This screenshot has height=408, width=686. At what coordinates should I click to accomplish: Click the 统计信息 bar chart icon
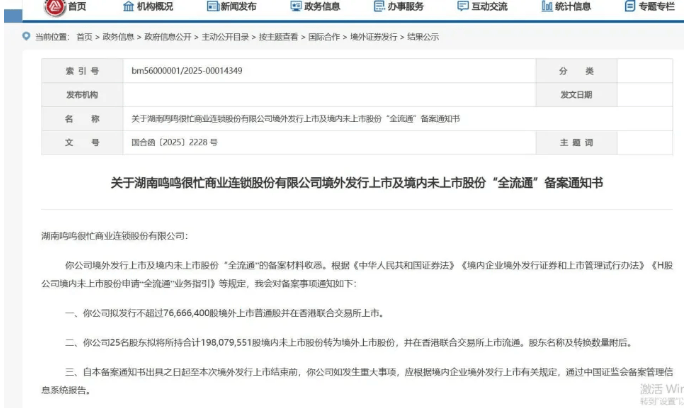click(547, 7)
